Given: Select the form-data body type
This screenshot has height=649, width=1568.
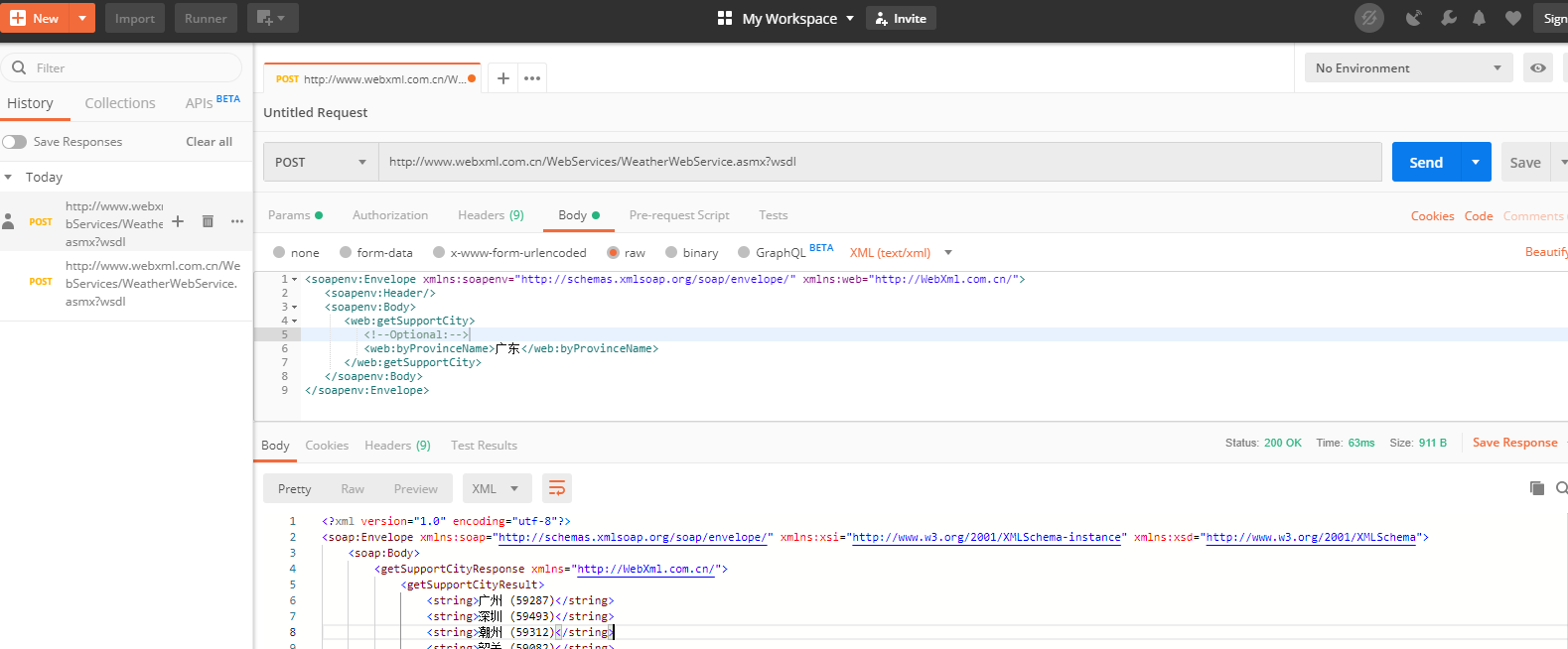Looking at the screenshot, I should [x=346, y=252].
